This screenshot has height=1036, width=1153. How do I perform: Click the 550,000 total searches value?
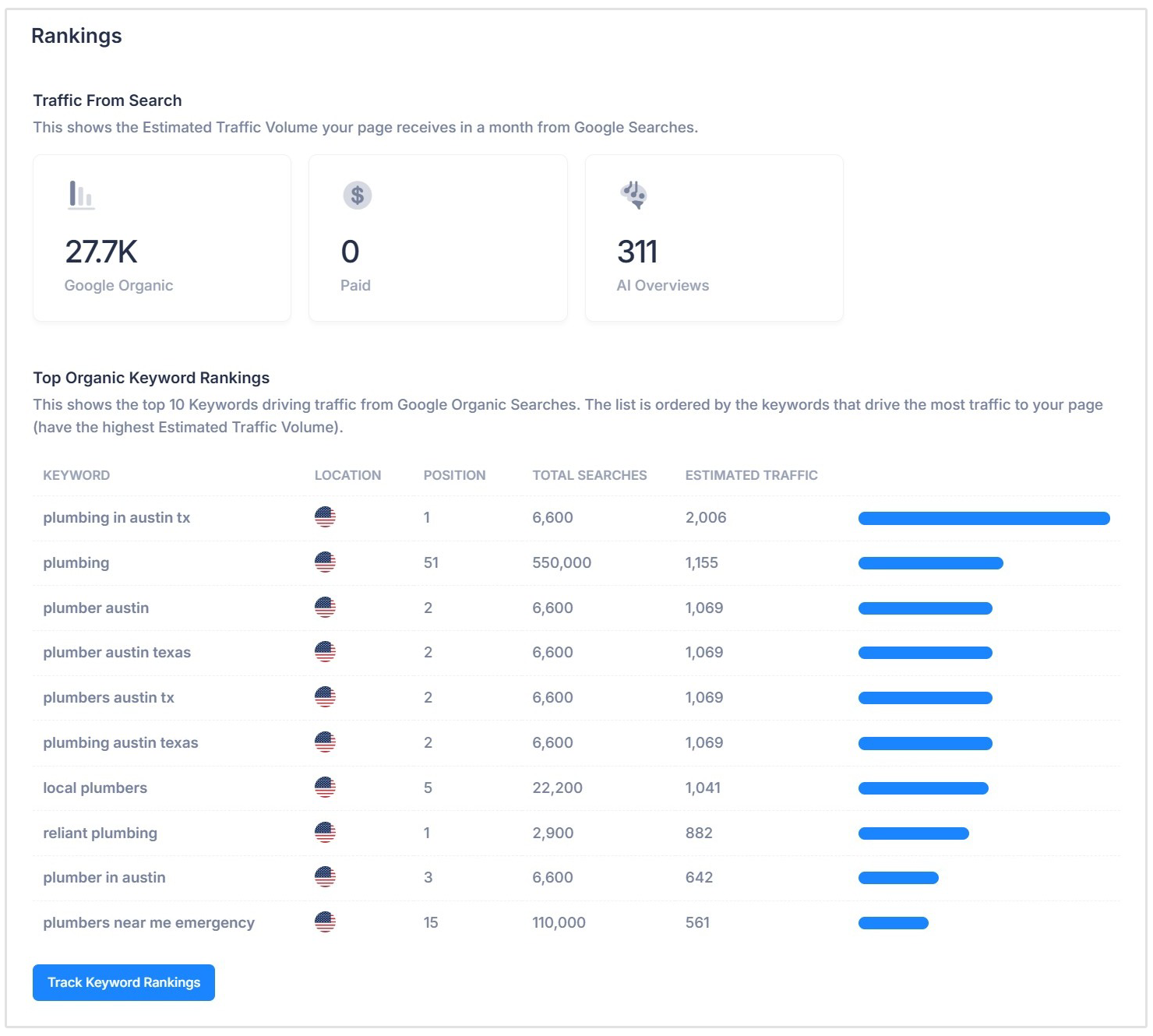point(562,562)
